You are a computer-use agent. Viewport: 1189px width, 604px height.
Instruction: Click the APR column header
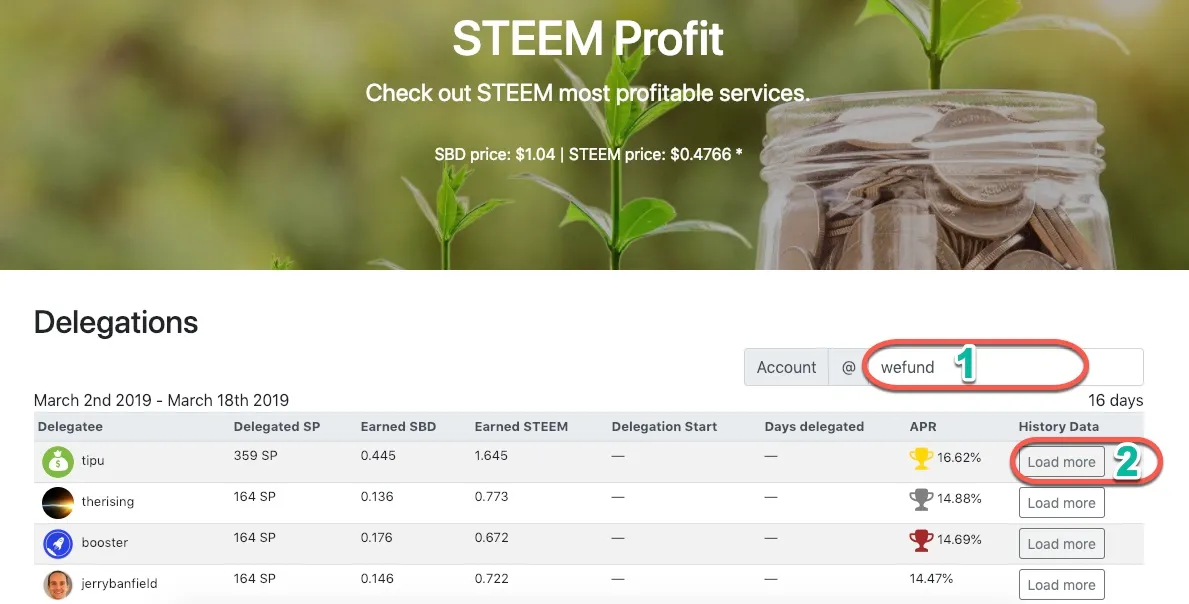[x=923, y=427]
